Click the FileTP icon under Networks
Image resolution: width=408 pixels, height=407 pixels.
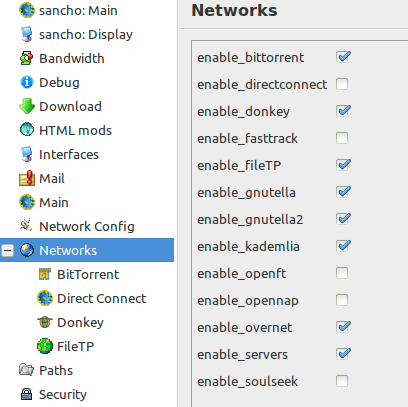[x=45, y=346]
